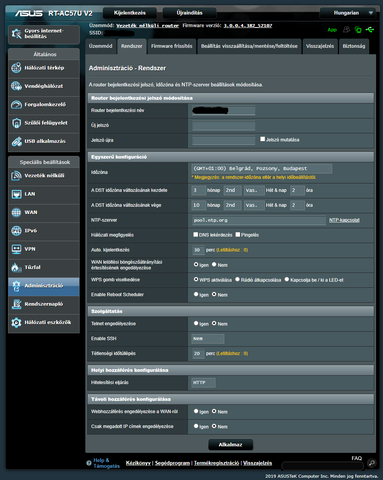Click the FAQ search magnifier icon
The image size is (383, 480).
[371, 463]
